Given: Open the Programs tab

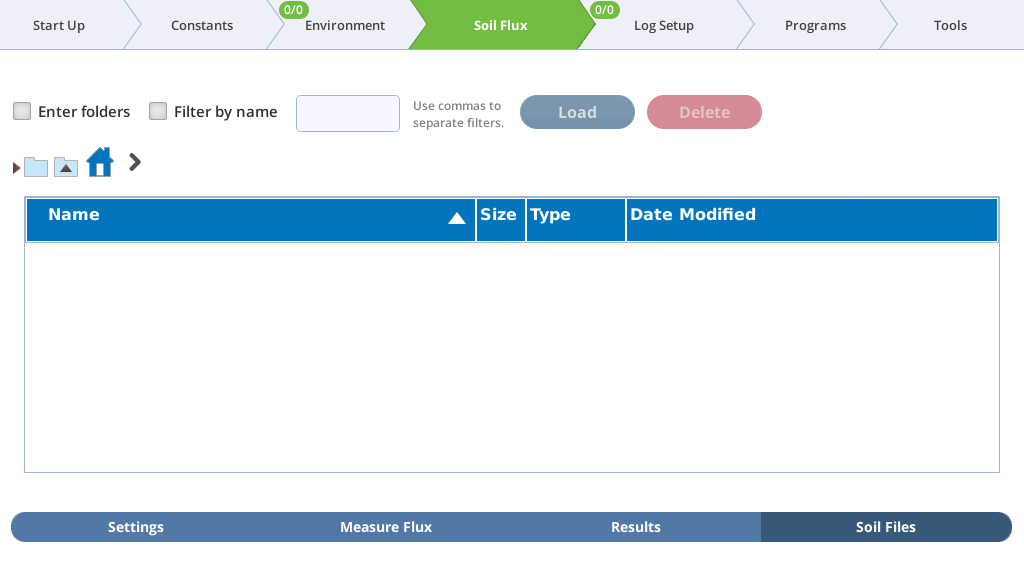Looking at the screenshot, I should click(815, 25).
